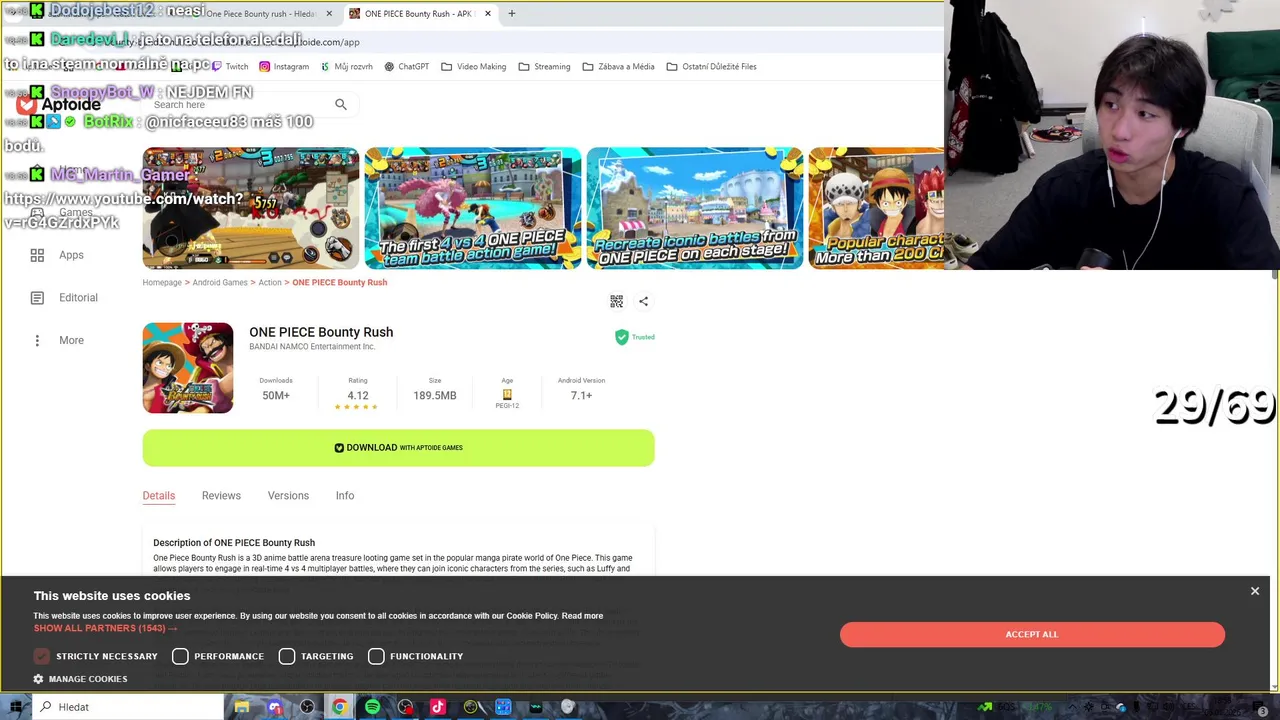Screen dimensions: 1280x720
Task: Open the Video Making bookmarks folder
Action: point(472,66)
